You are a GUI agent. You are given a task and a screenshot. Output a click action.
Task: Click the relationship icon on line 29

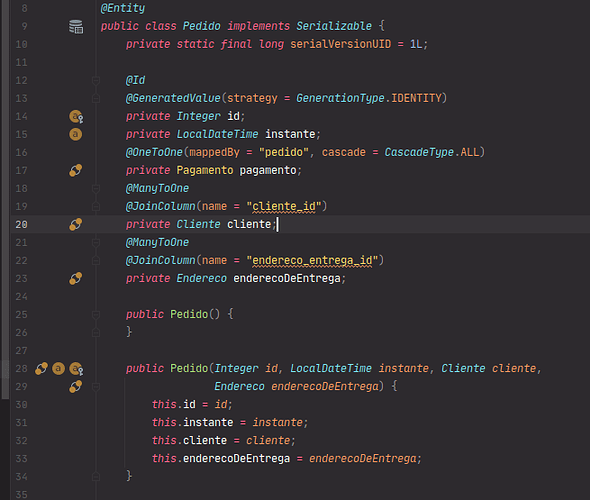[x=75, y=386]
